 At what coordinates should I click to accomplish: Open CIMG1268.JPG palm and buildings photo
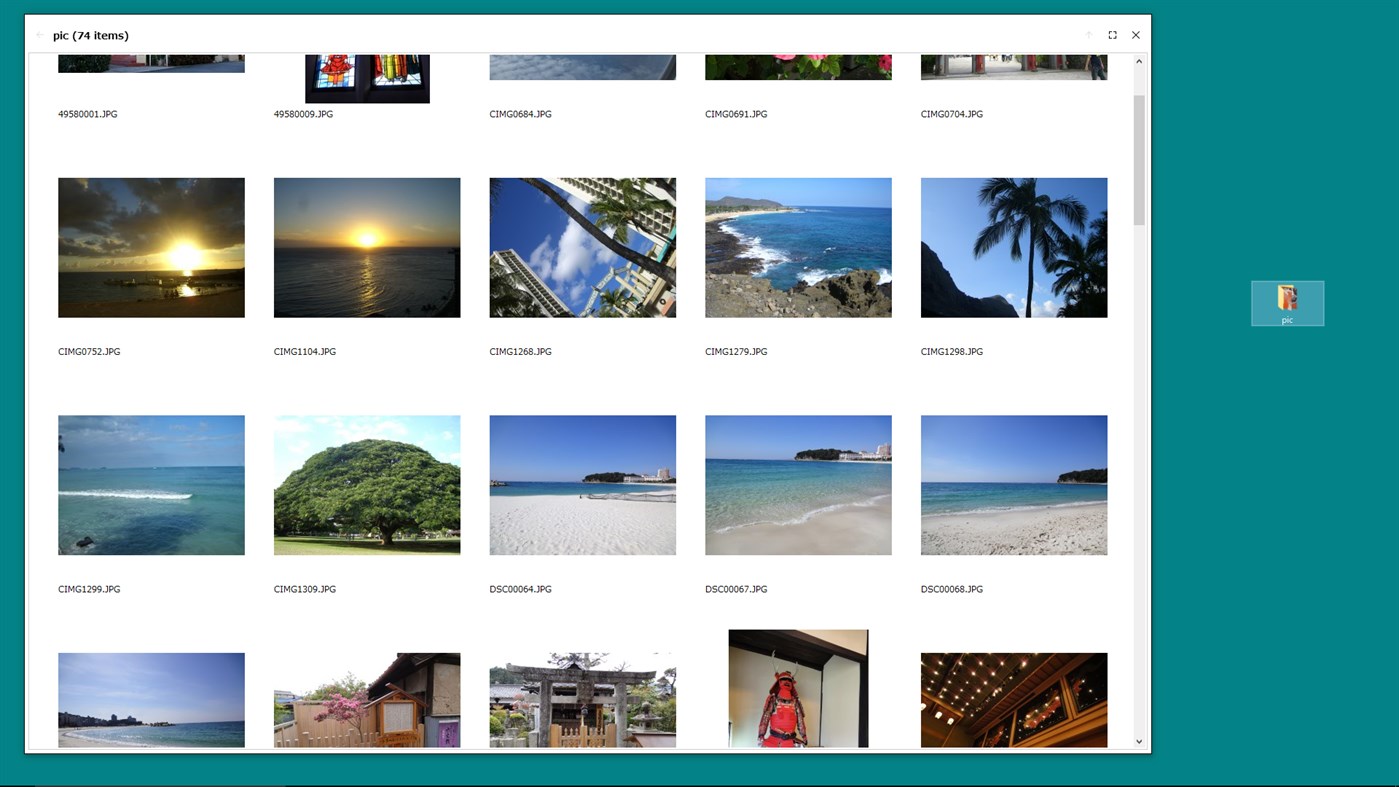pos(582,247)
